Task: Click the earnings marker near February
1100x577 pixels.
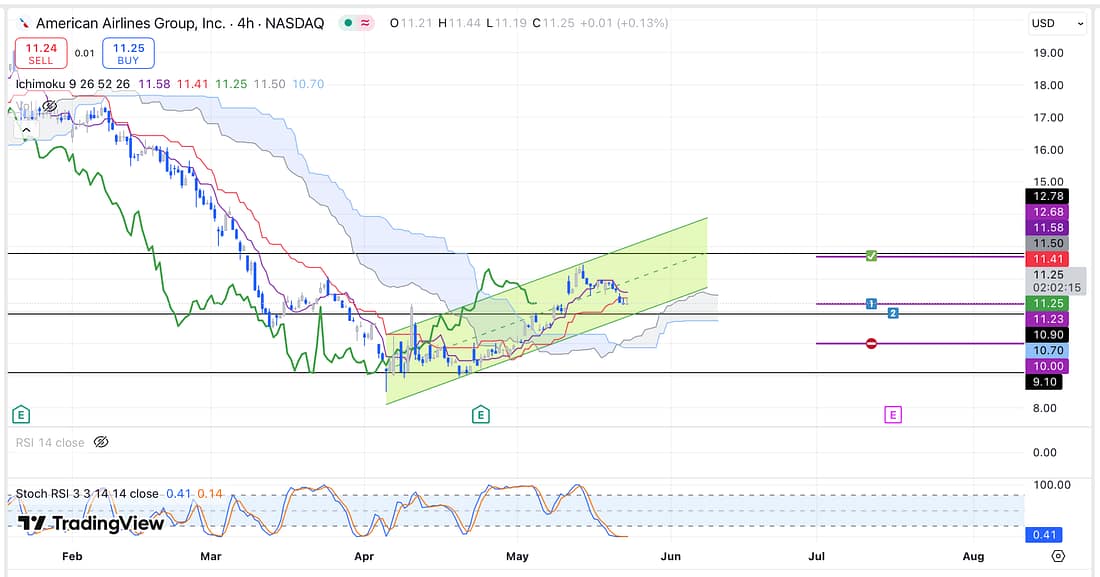Action: click(19, 413)
